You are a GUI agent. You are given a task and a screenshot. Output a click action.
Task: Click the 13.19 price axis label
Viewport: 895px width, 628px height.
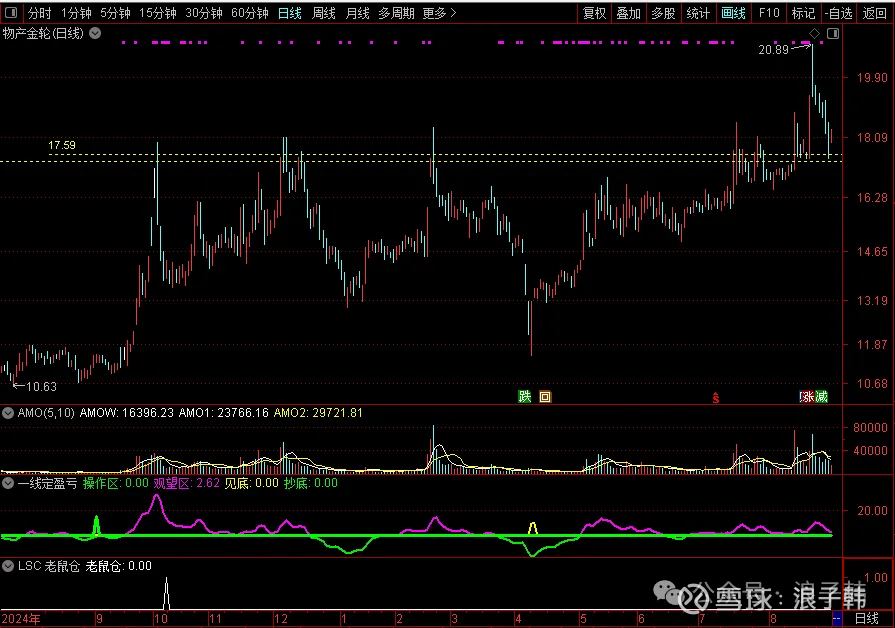click(x=872, y=300)
